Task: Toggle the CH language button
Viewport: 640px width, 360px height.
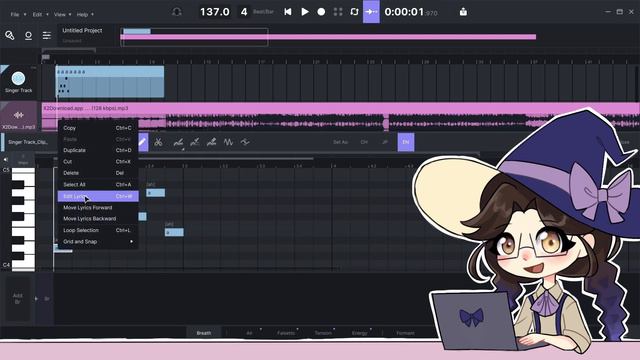Action: (x=364, y=142)
